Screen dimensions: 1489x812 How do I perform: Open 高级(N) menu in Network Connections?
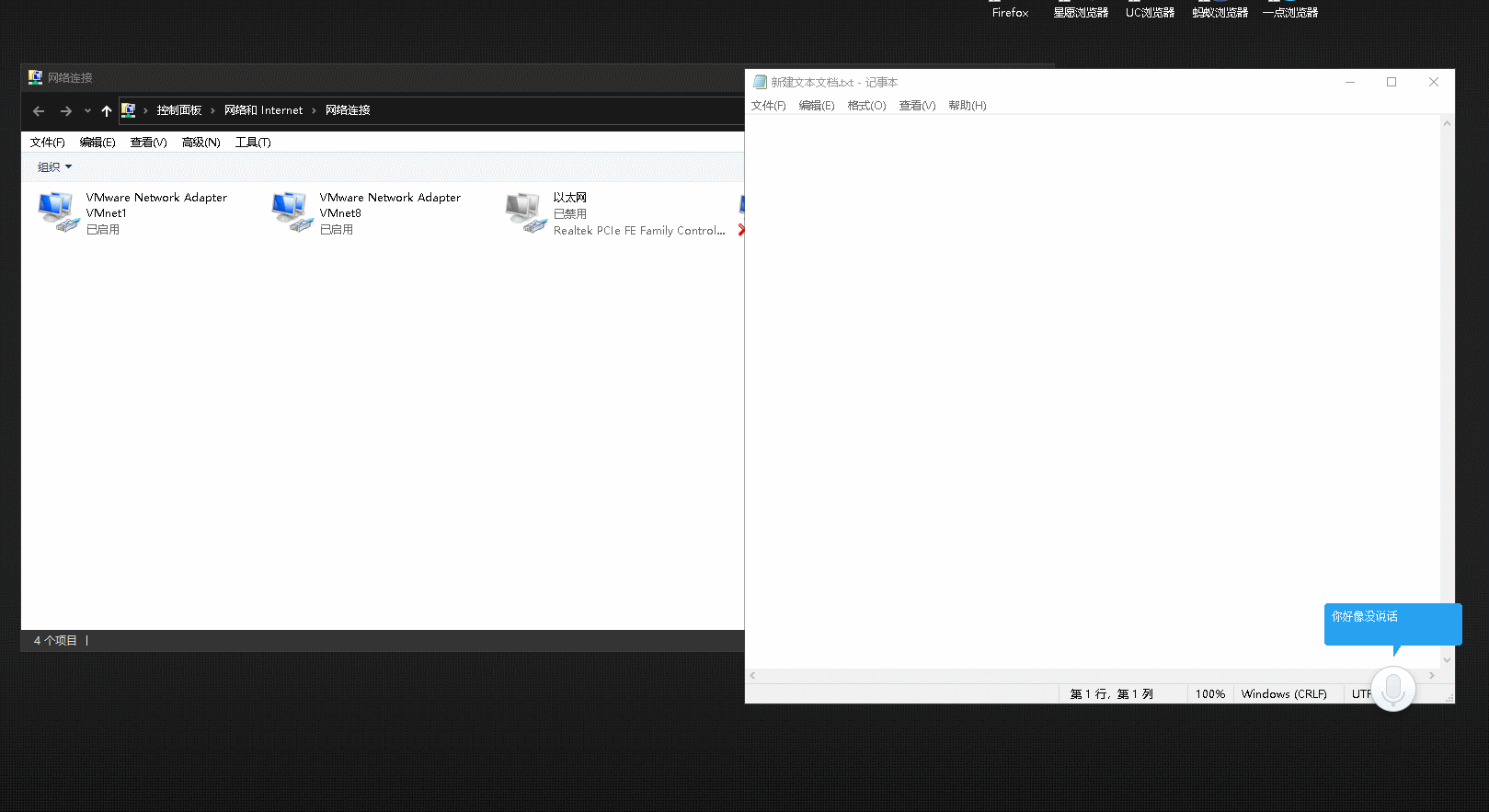[x=200, y=143]
